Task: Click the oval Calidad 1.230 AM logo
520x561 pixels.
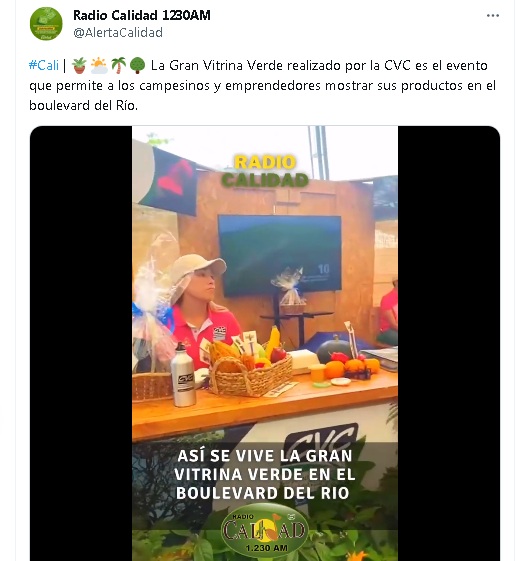Action: pos(265,530)
